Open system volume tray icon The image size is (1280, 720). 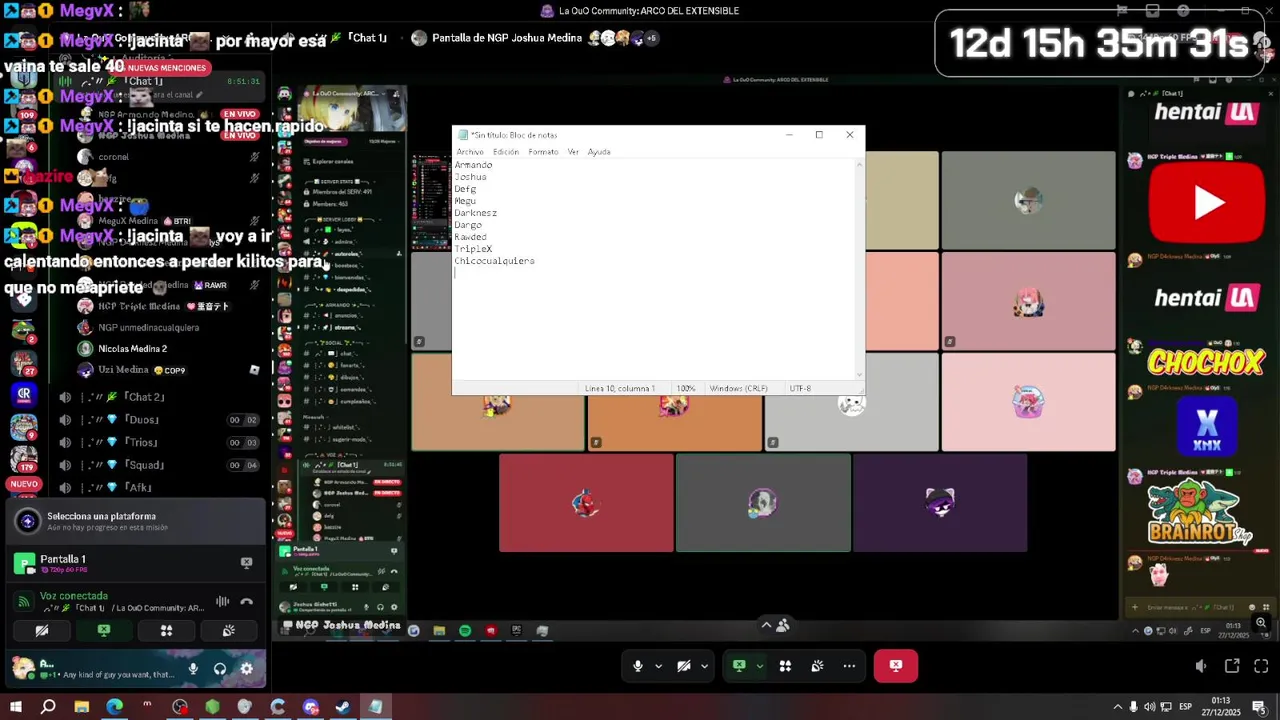pyautogui.click(x=1149, y=707)
